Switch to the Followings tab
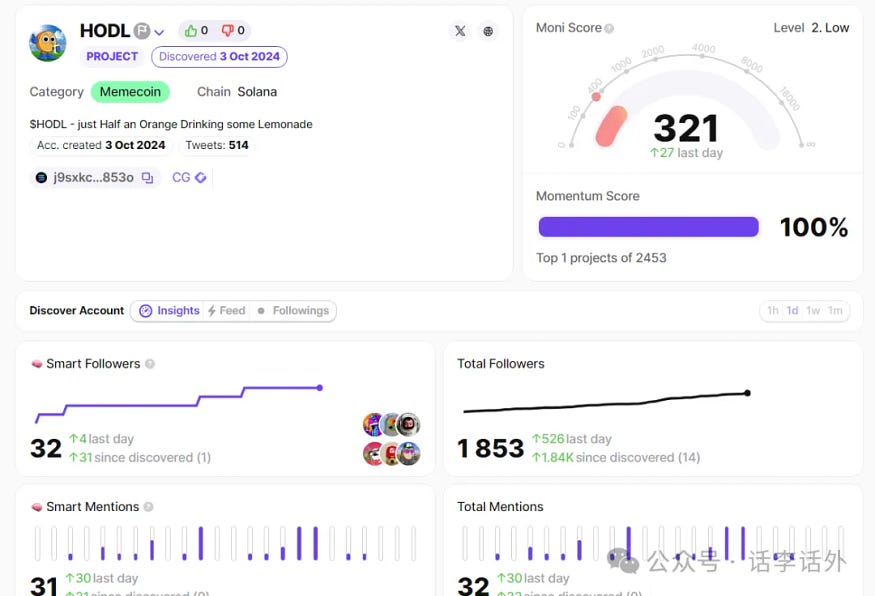 coord(293,311)
